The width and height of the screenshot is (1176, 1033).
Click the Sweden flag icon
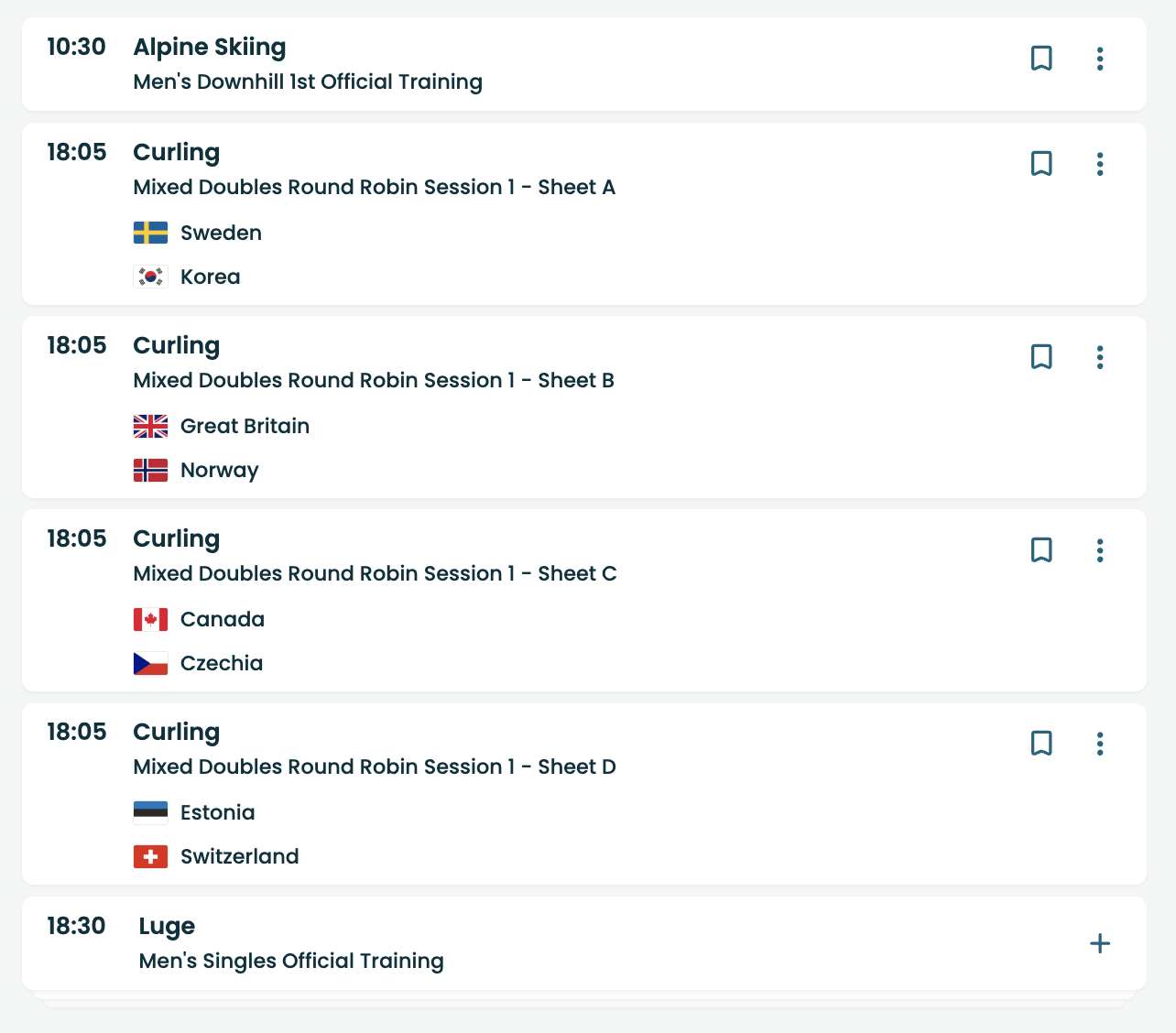[150, 233]
